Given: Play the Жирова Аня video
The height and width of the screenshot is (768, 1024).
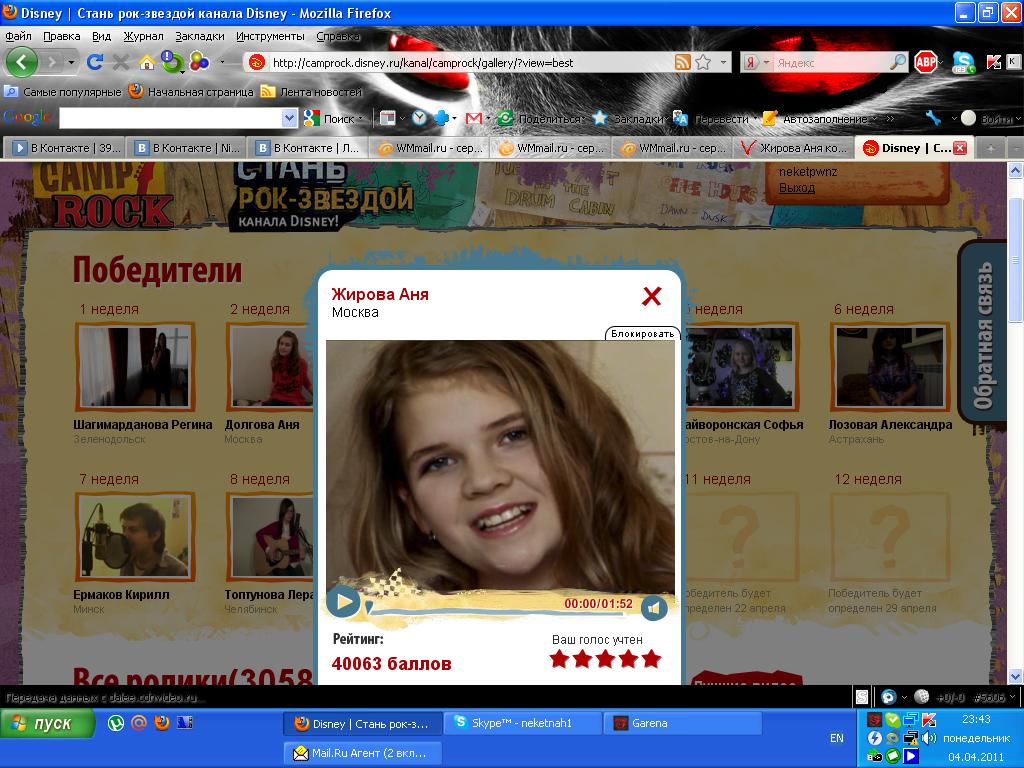Looking at the screenshot, I should pyautogui.click(x=344, y=601).
